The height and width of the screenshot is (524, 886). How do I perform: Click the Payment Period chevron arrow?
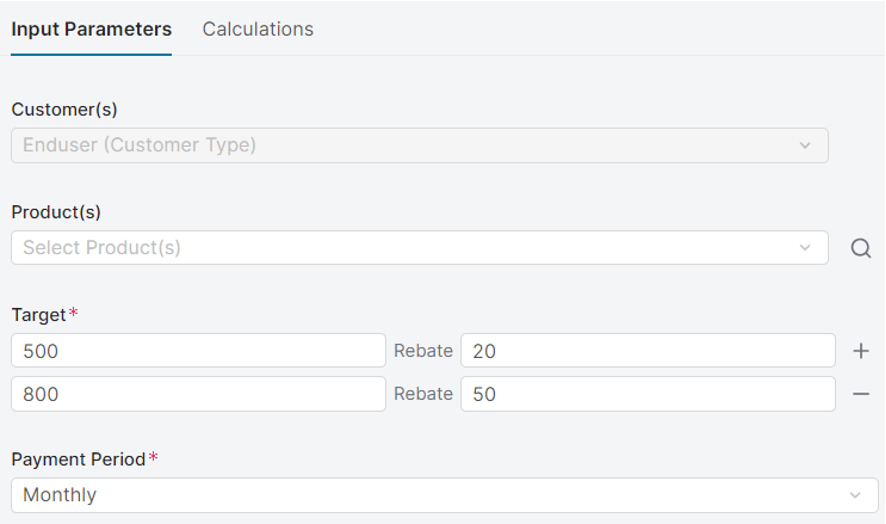855,495
